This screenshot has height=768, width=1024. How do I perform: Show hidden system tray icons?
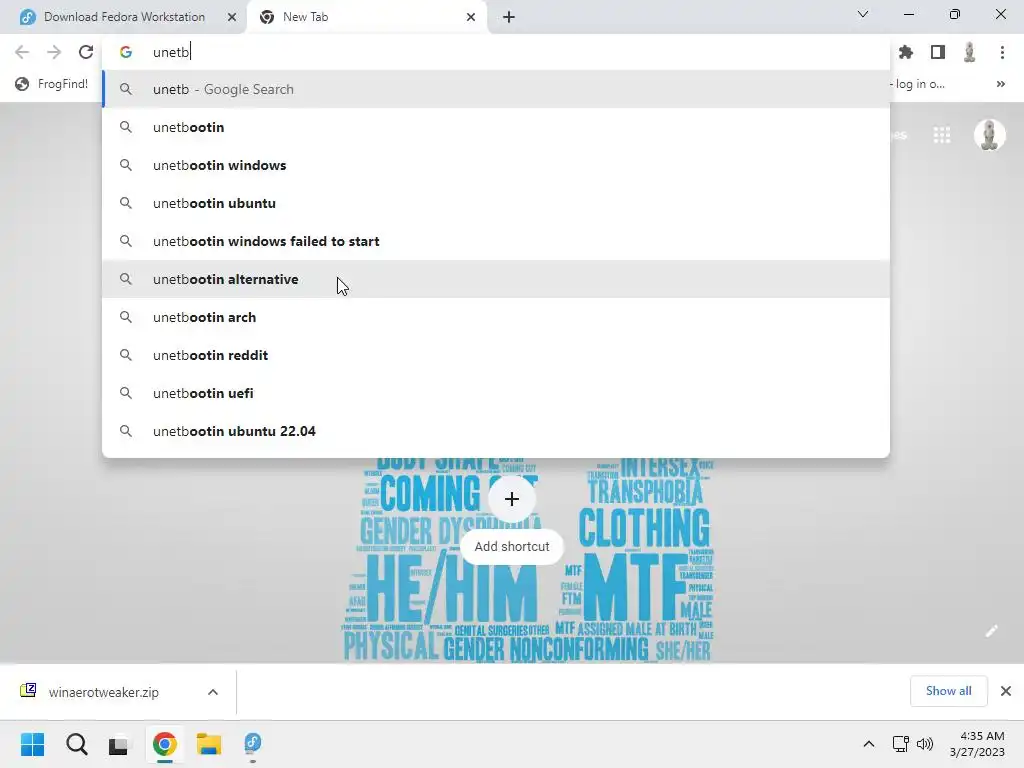click(869, 744)
